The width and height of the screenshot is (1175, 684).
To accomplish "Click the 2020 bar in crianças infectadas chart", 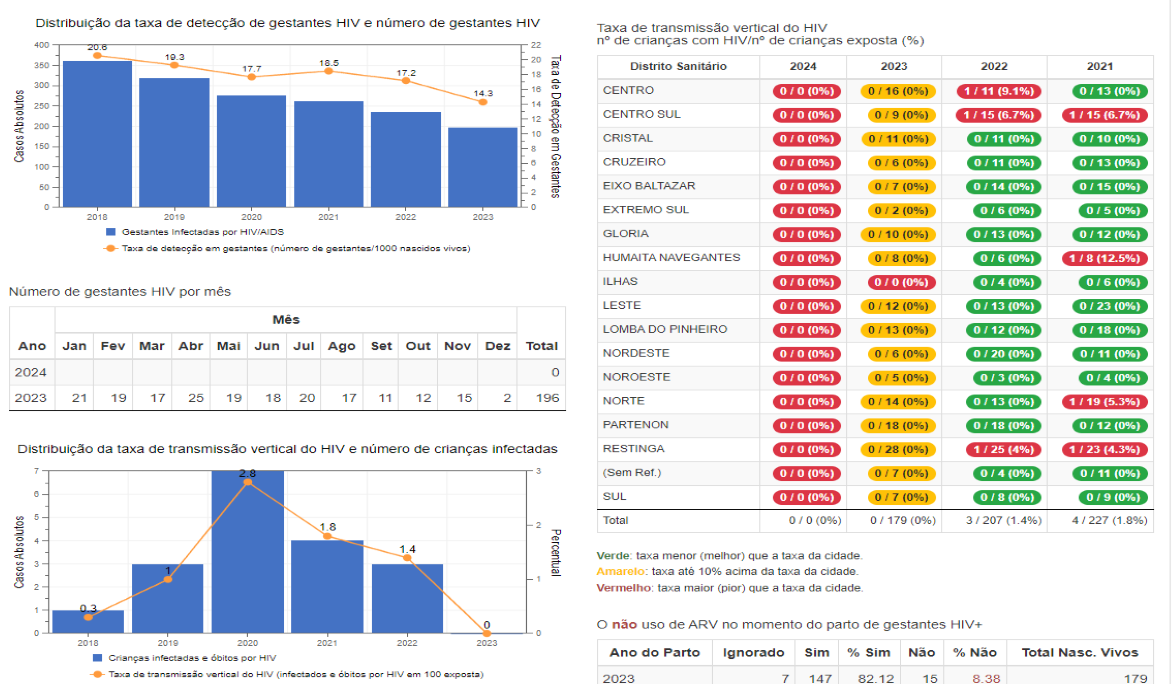I will point(247,552).
